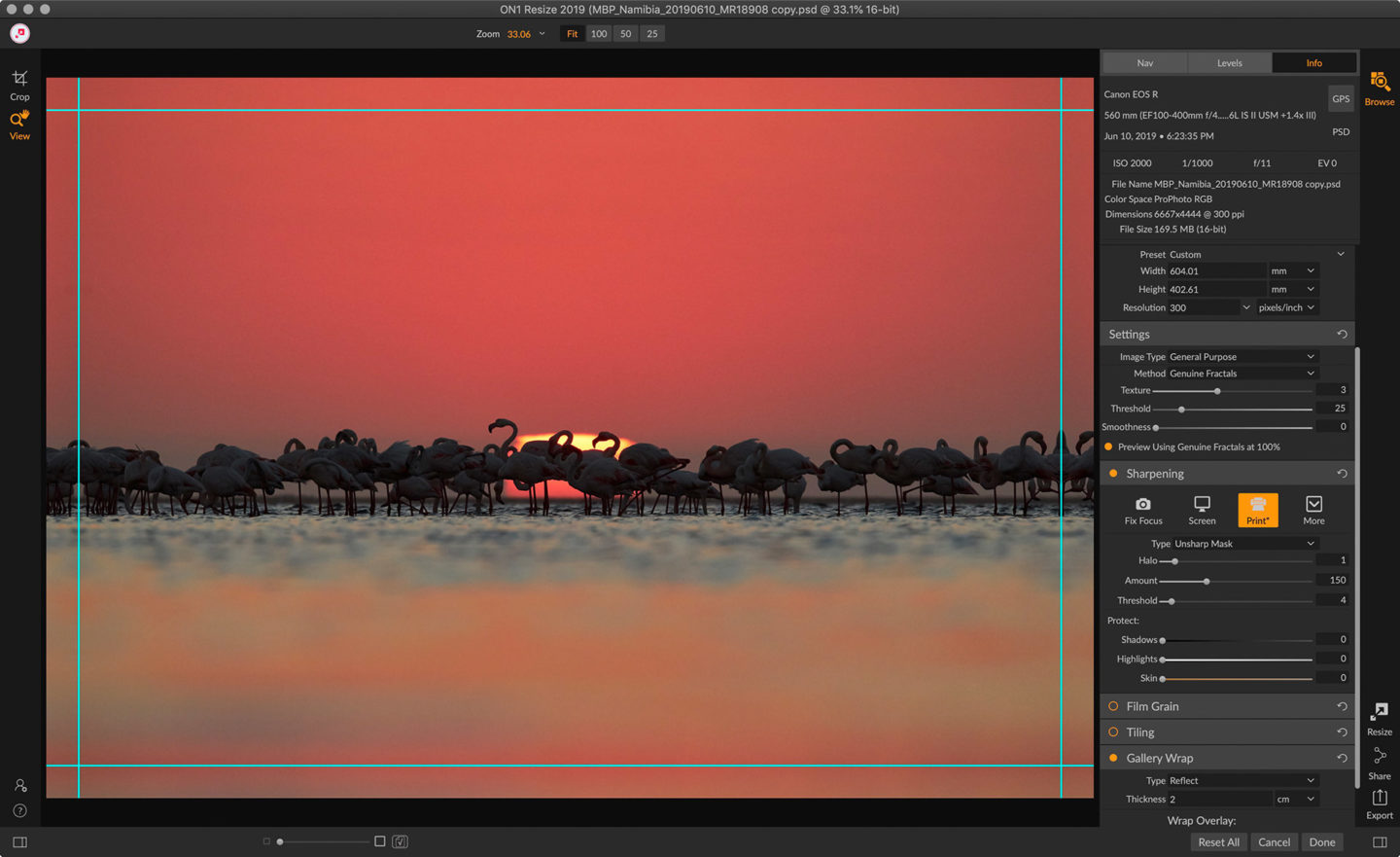Open the sharpening Type Unsharp Mask dropdown
This screenshot has height=857, width=1400.
pyautogui.click(x=1243, y=544)
